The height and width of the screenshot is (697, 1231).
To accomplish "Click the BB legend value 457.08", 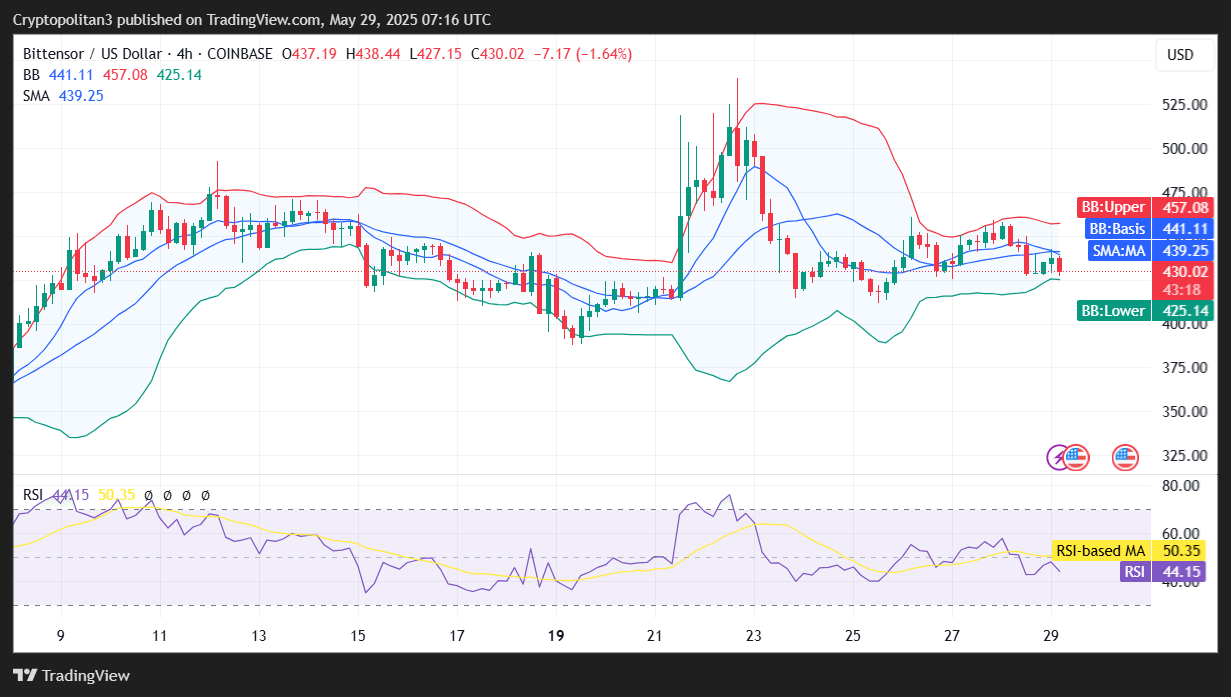I will coord(124,75).
